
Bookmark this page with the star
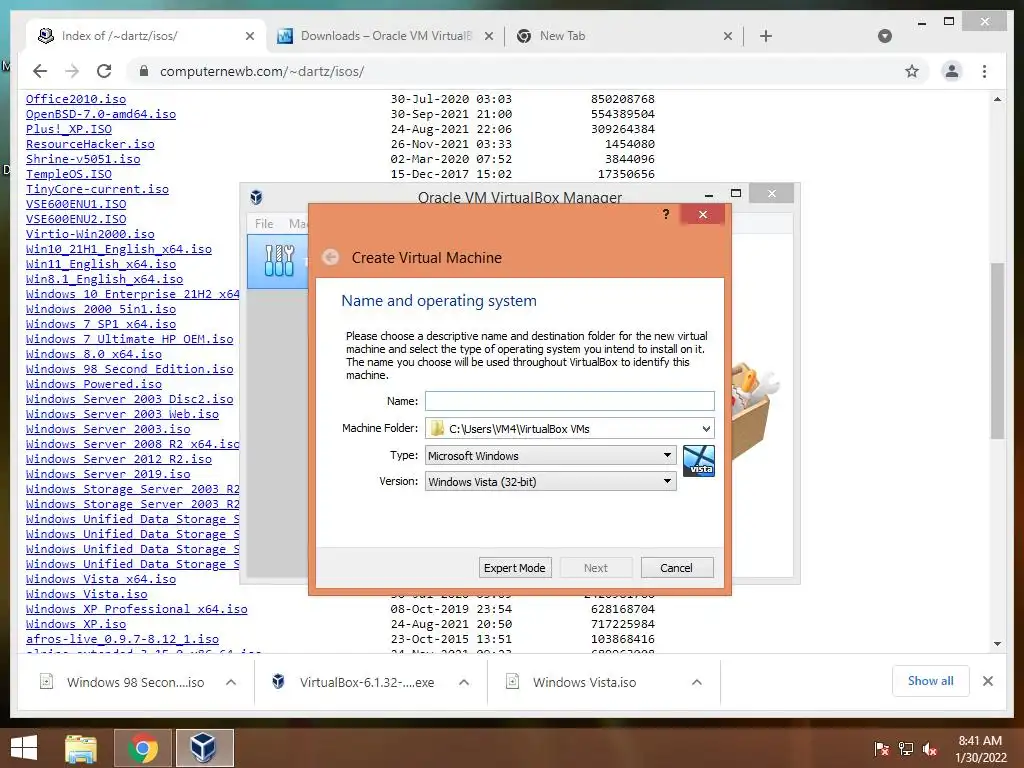point(912,71)
